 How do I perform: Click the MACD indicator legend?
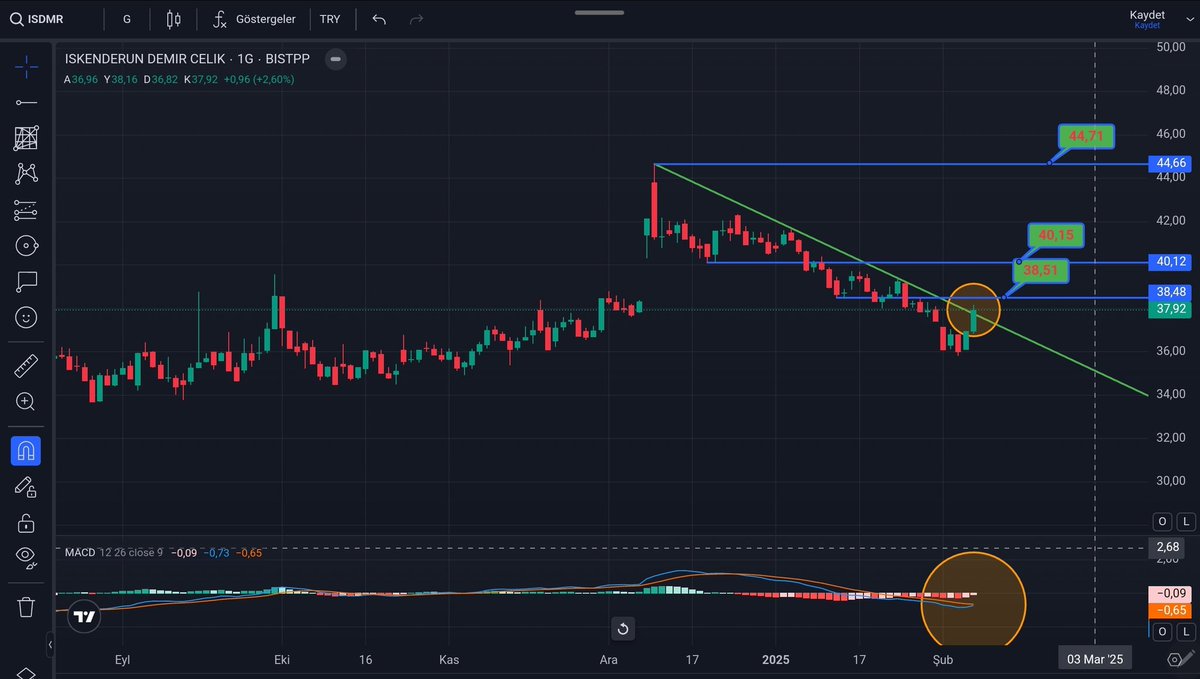(x=162, y=553)
